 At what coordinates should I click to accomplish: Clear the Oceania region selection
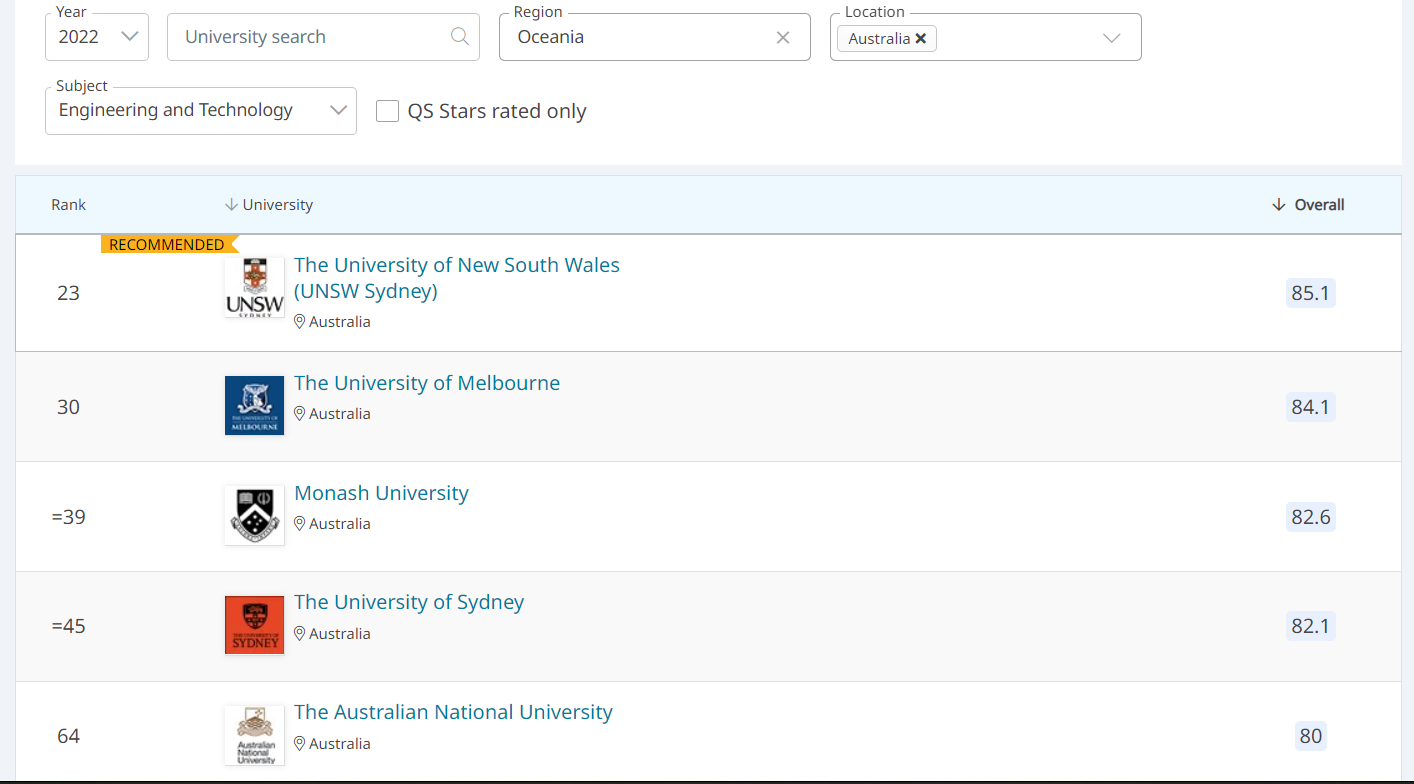783,37
